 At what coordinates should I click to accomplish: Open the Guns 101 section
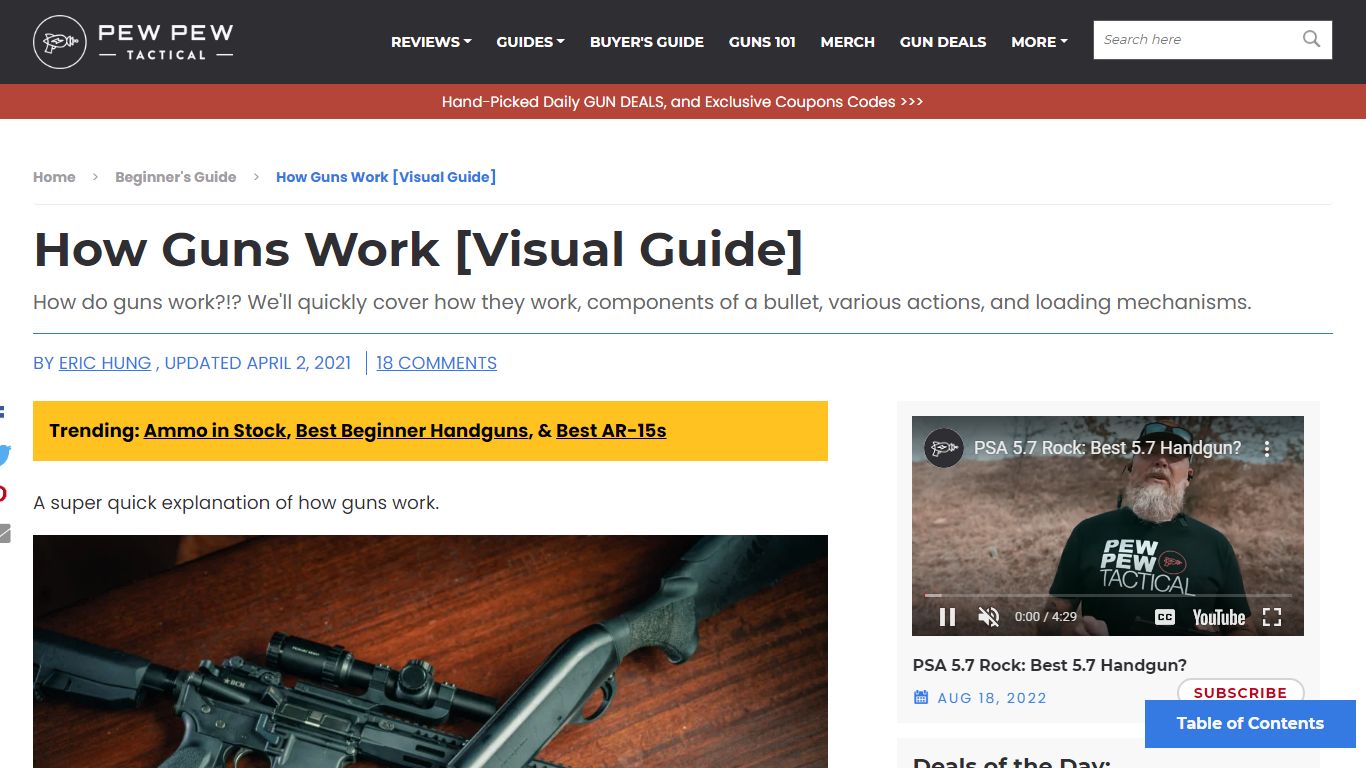[x=762, y=42]
